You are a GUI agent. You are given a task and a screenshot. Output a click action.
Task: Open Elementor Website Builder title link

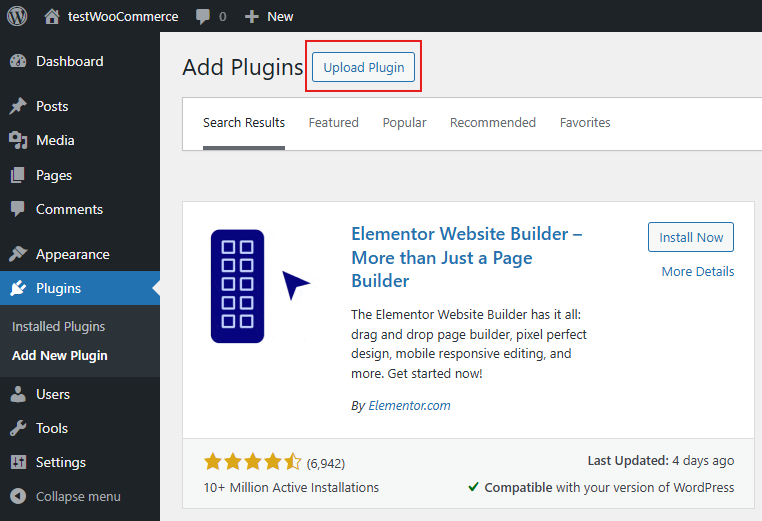click(467, 257)
